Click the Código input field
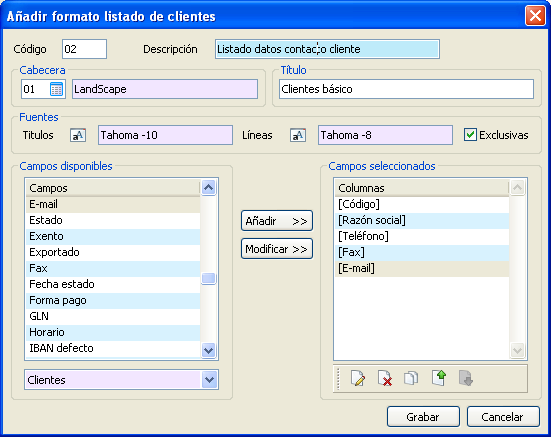The height and width of the screenshot is (437, 551). (84, 49)
